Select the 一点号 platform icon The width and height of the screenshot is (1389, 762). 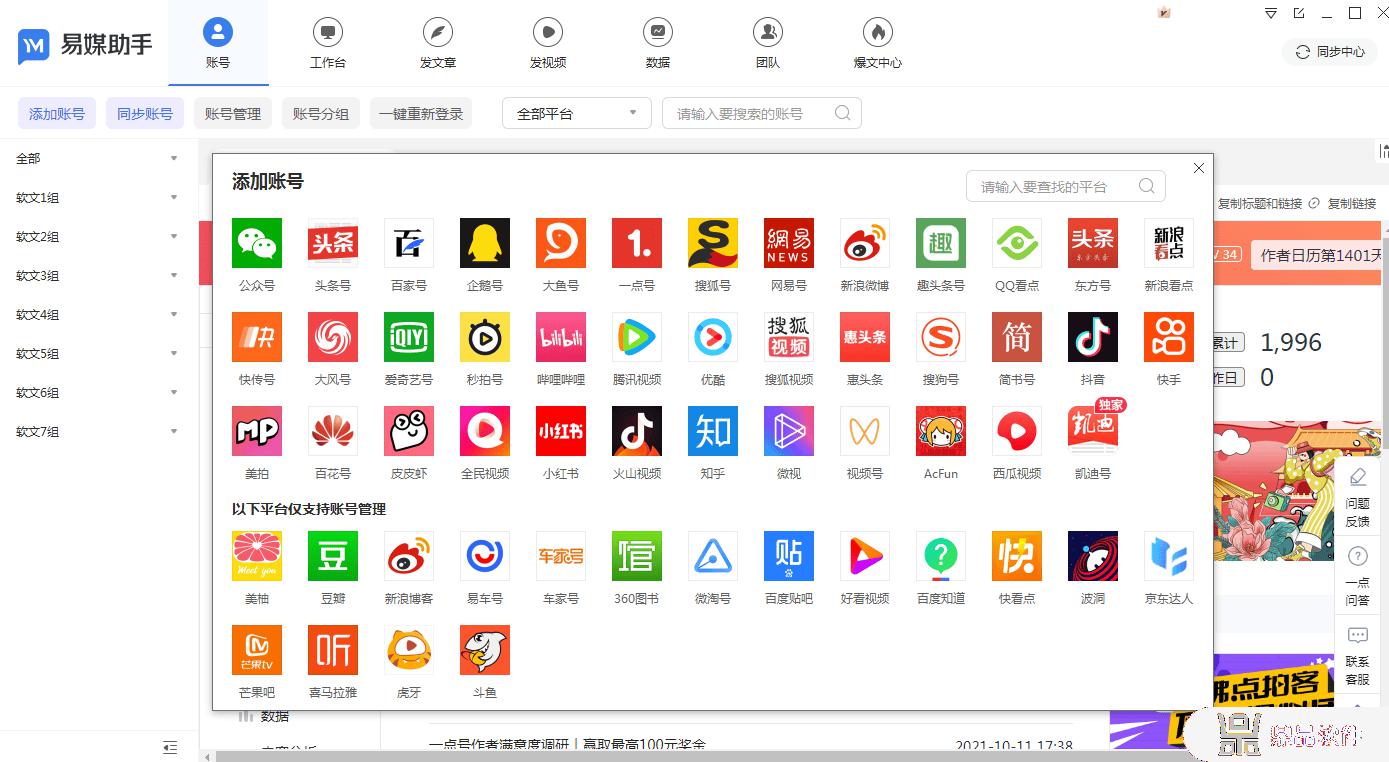[637, 243]
